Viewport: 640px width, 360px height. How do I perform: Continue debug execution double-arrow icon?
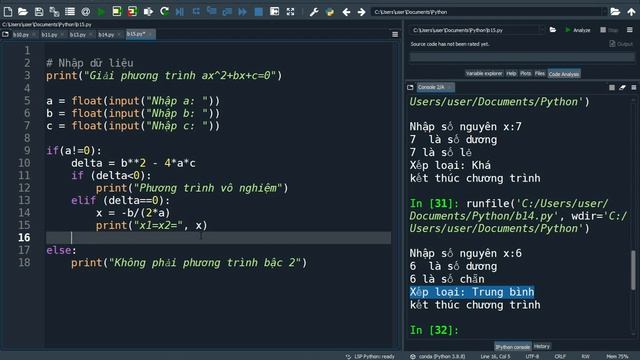pyautogui.click(x=242, y=12)
